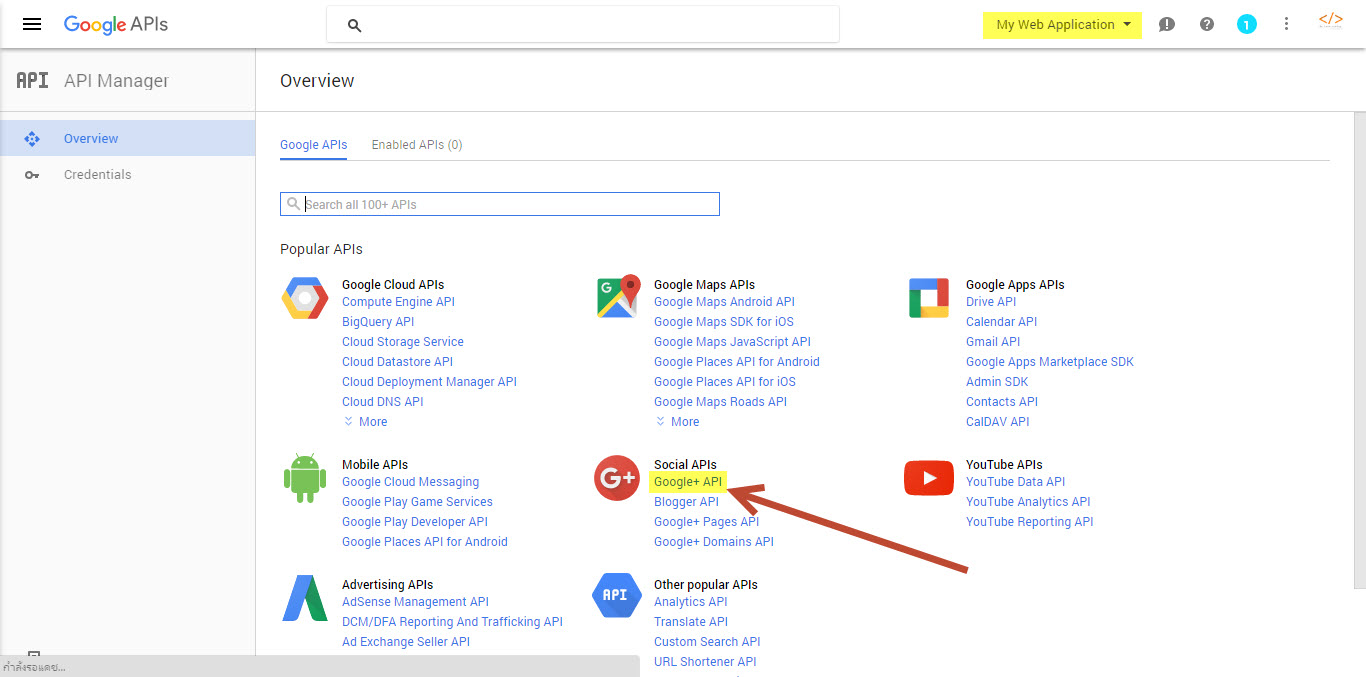Image resolution: width=1366 pixels, height=677 pixels.
Task: Open the YouTube Analytics API link
Action: pos(1028,502)
